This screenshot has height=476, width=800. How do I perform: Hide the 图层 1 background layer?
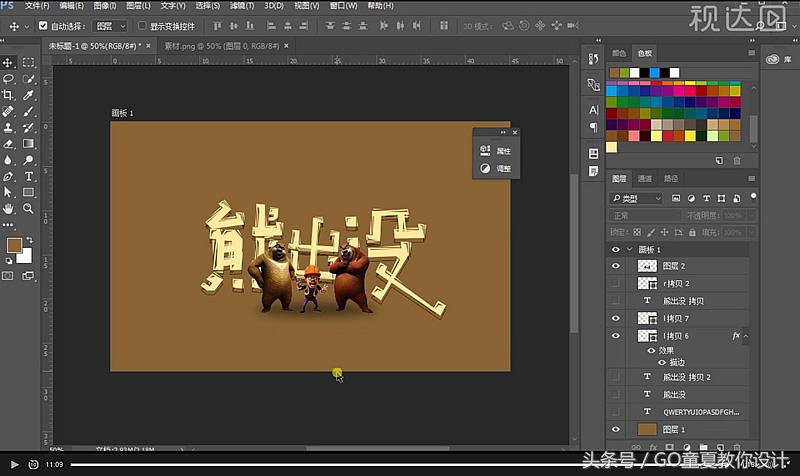[616, 430]
